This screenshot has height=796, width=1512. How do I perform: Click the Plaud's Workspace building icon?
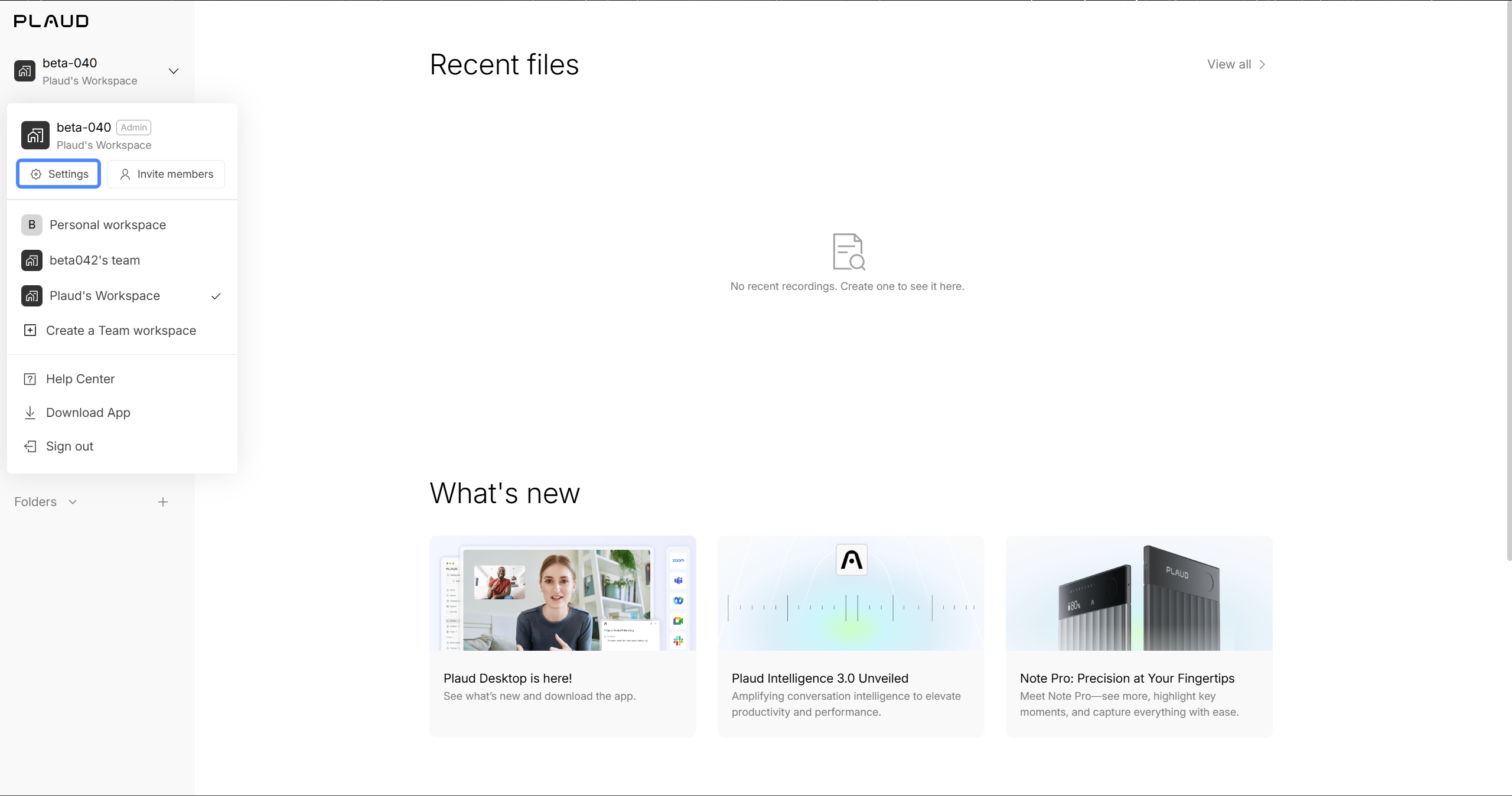(32, 296)
